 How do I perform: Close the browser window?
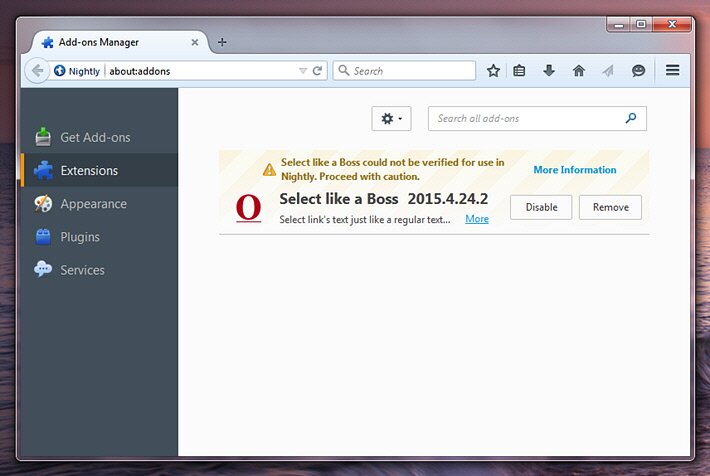[x=672, y=24]
